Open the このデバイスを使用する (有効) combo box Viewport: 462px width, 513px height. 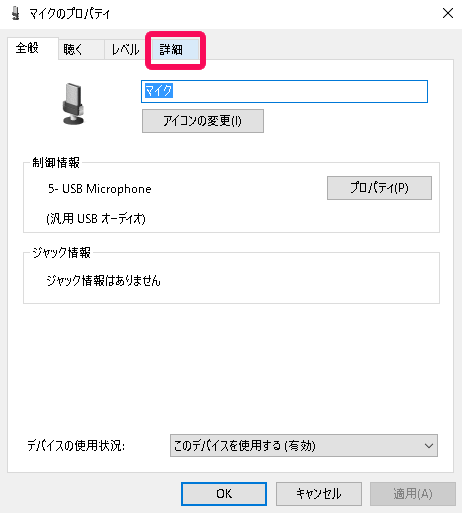coord(304,446)
